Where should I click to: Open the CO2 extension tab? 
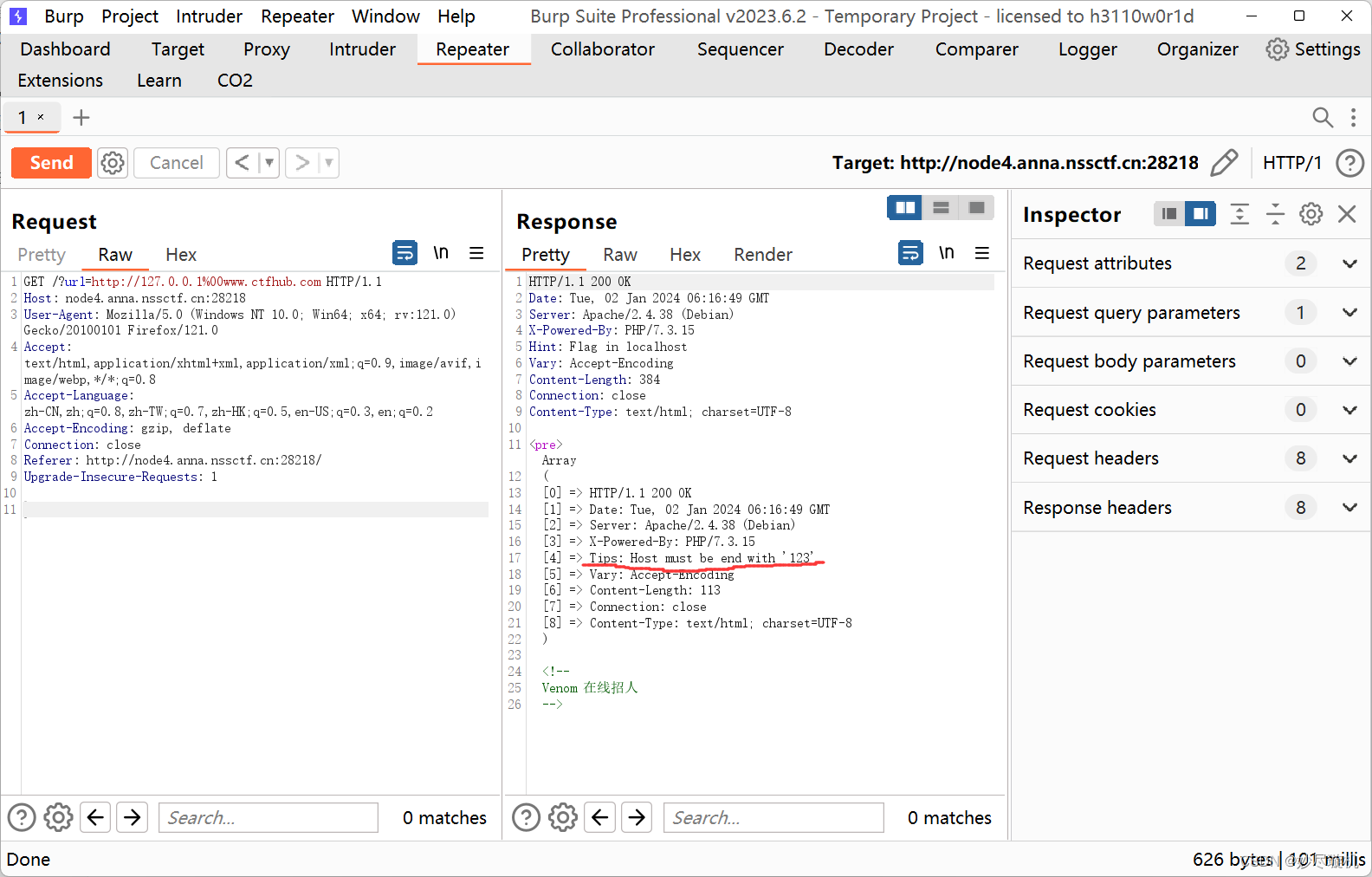tap(235, 81)
